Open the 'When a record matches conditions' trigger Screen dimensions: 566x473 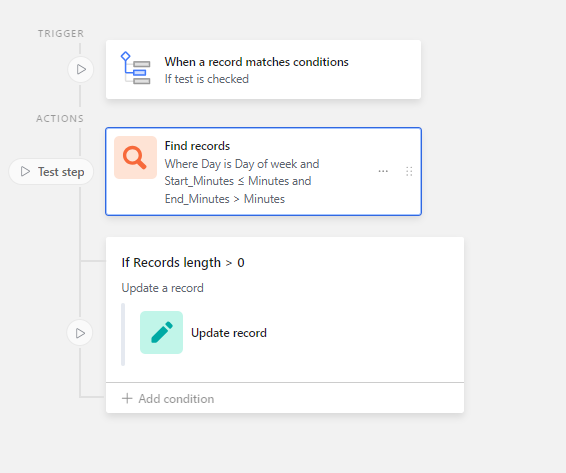(x=264, y=69)
